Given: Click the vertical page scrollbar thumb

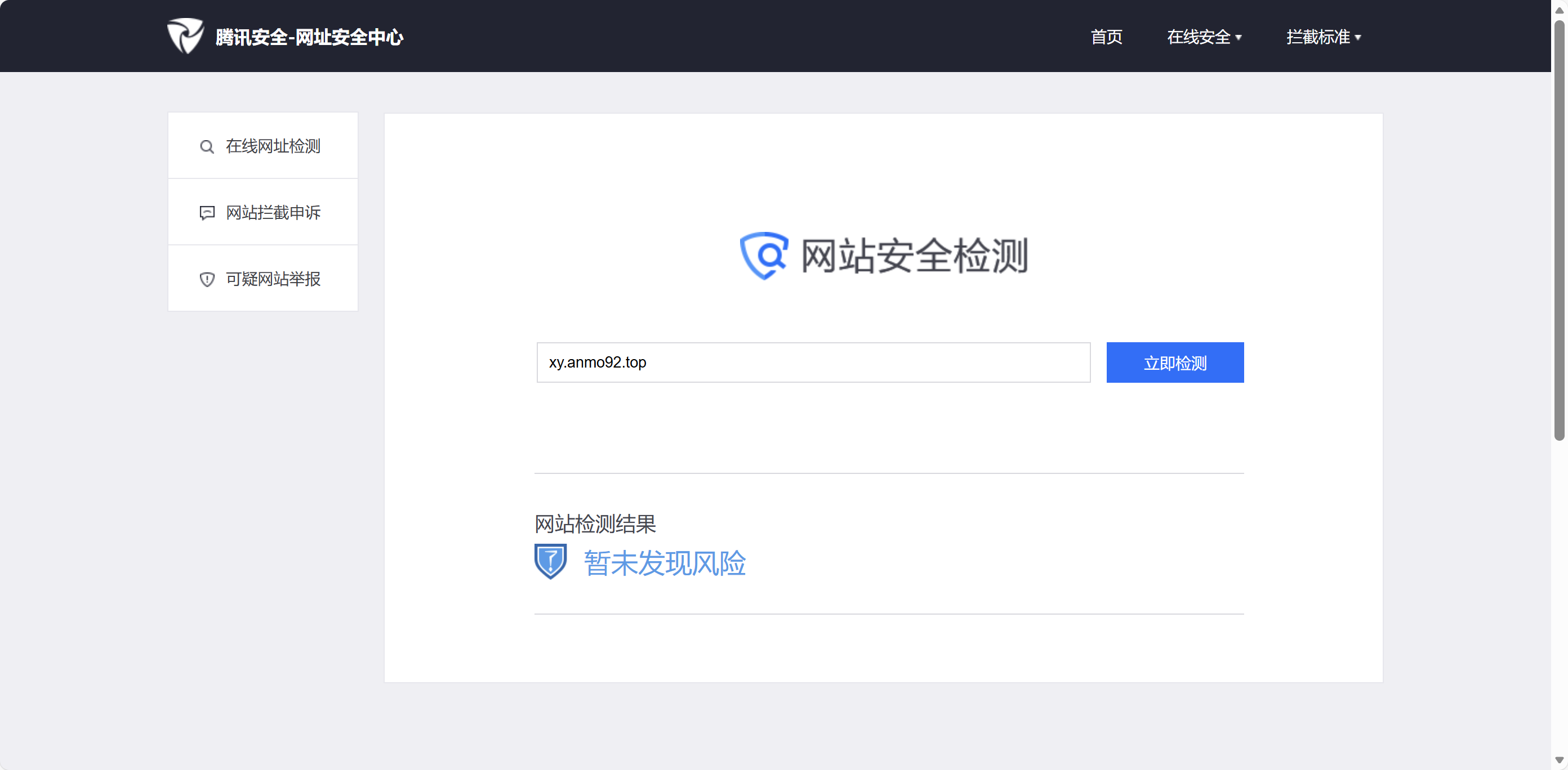Looking at the screenshot, I should click(1559, 231).
